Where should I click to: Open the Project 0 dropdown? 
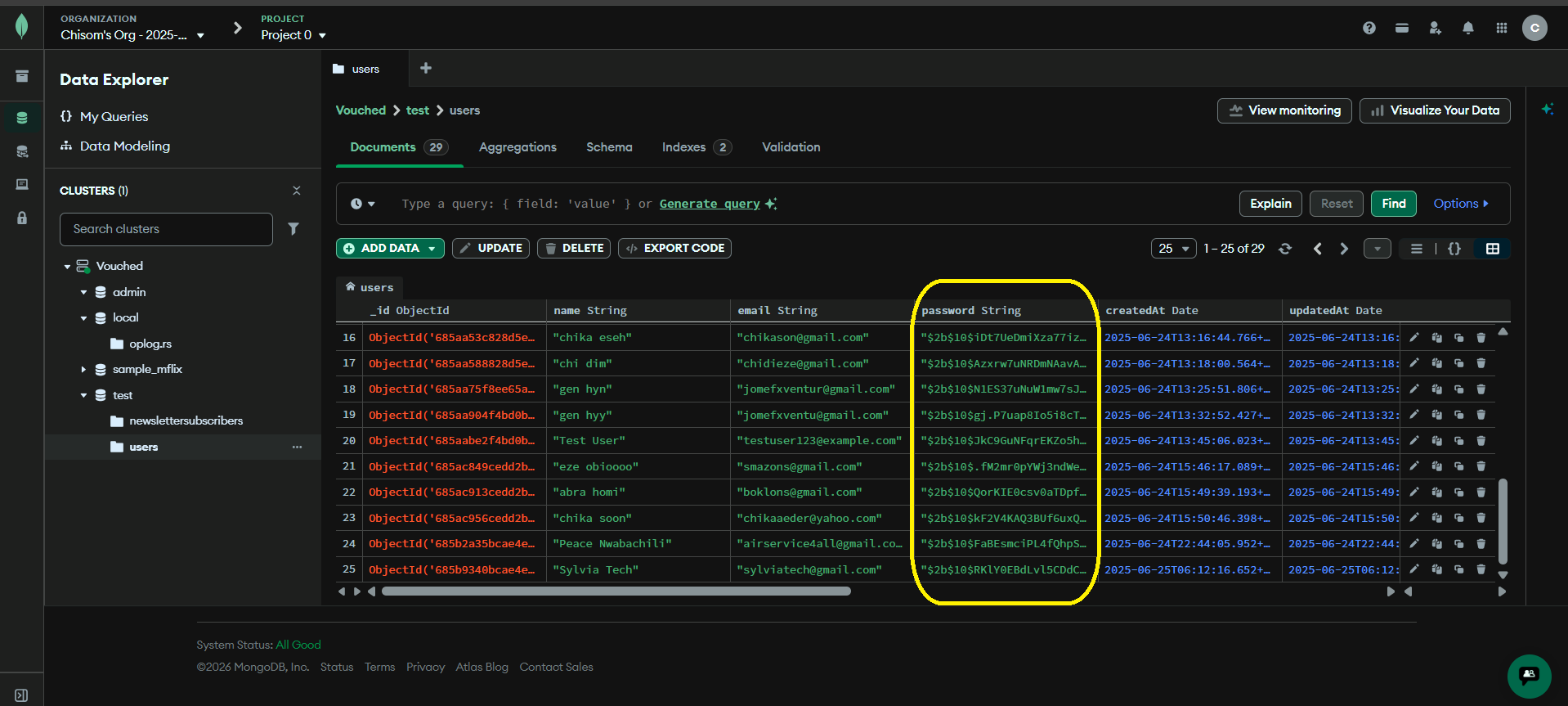293,35
